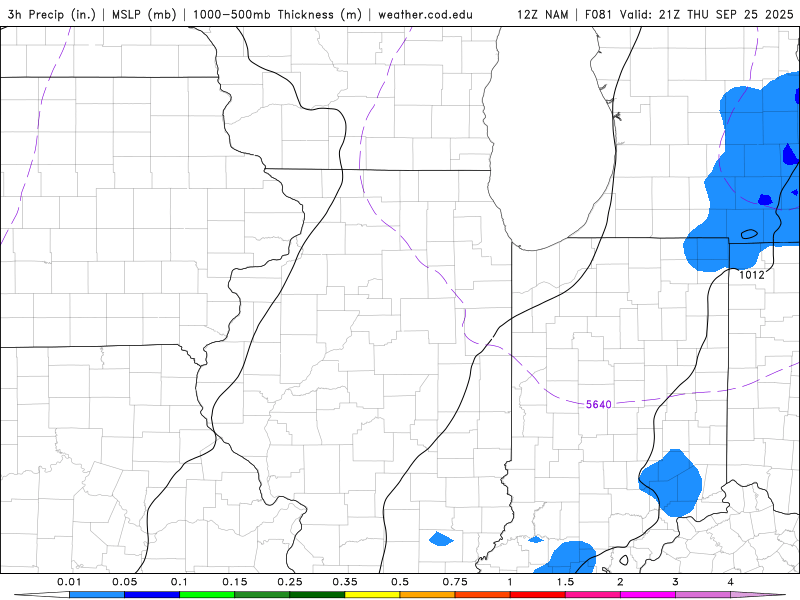This screenshot has height=600, width=800.
Task: Pick the bright green 0.1–0.15 color swatch
Action: coord(207,595)
